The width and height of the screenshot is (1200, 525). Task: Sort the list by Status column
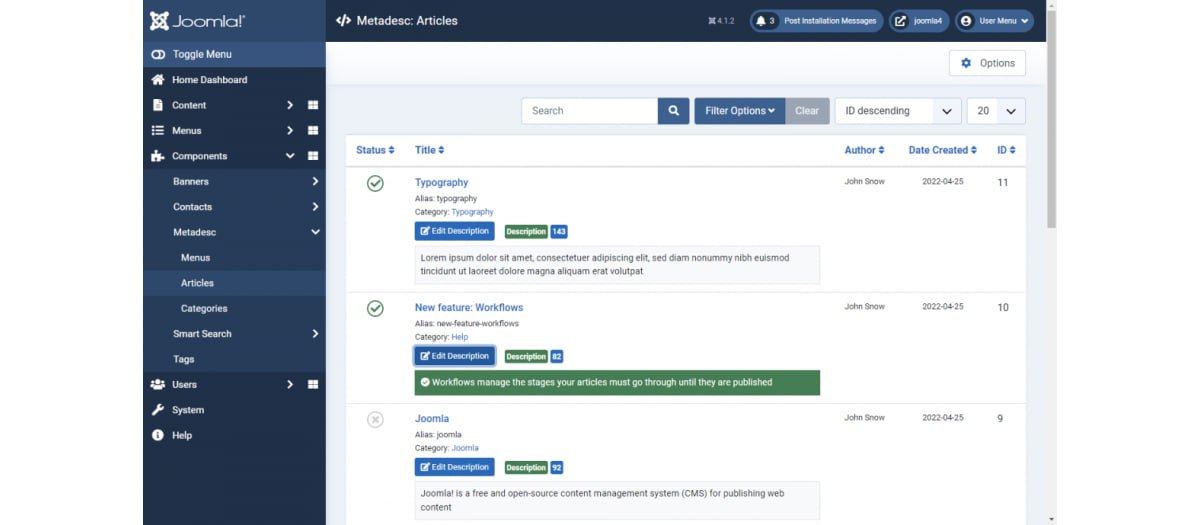click(x=375, y=150)
